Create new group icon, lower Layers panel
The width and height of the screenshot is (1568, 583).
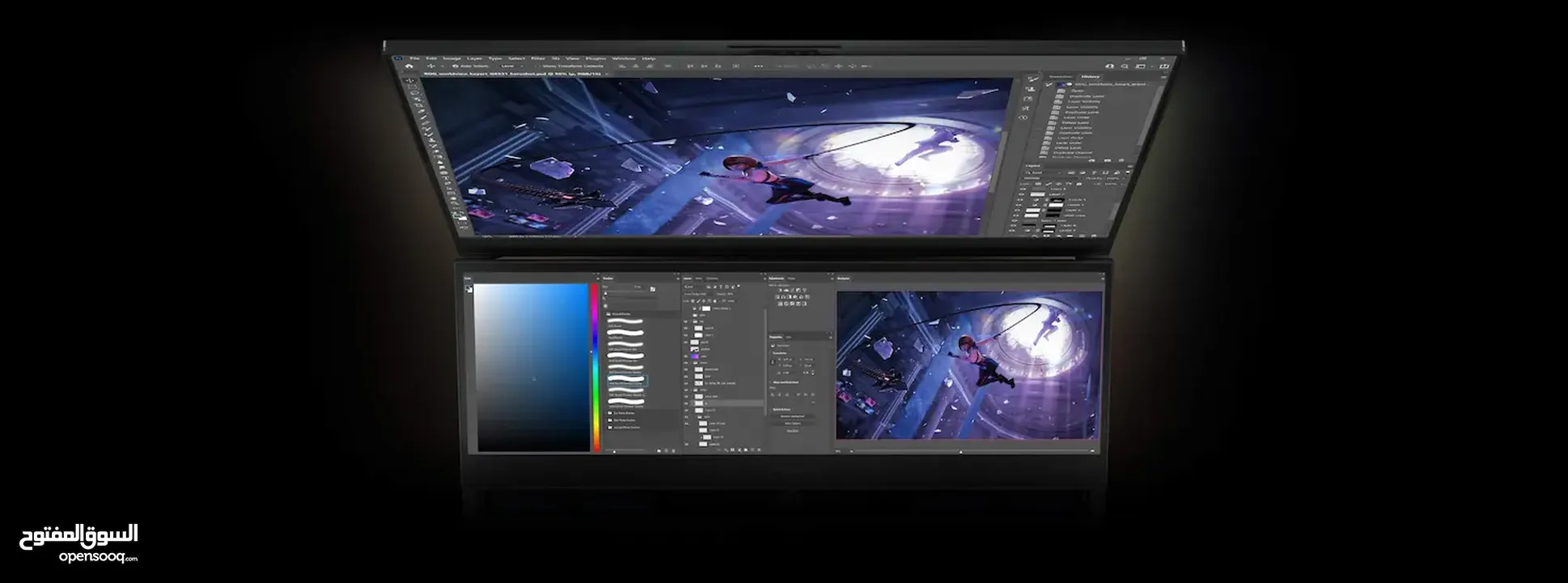coord(745,449)
